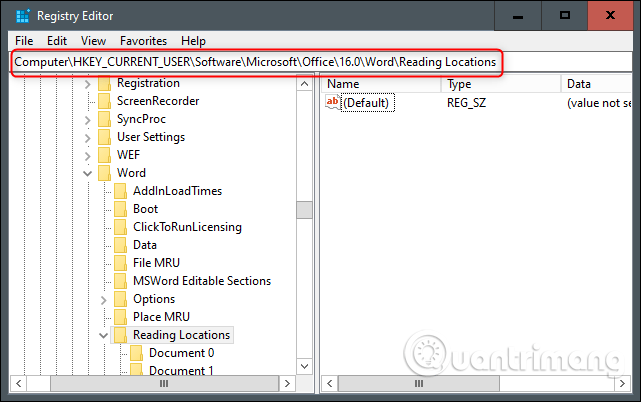Select the User Settings folder icon

point(105,137)
